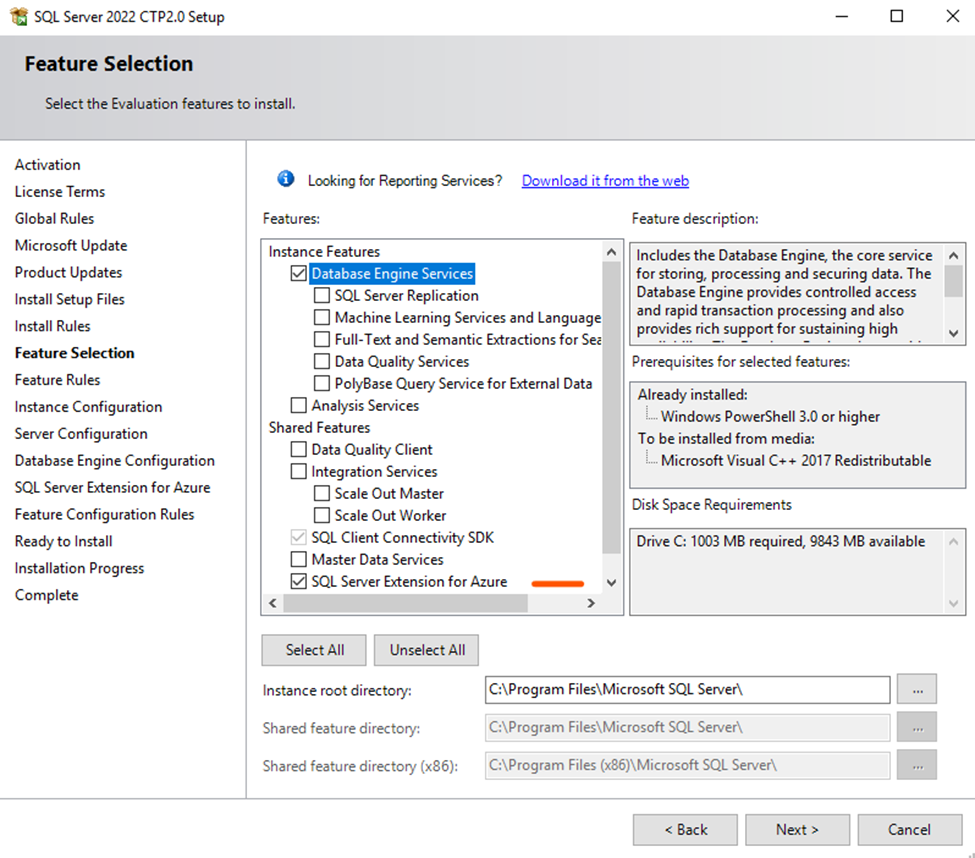The width and height of the screenshot is (975, 858).
Task: Click the Select All button
Action: [x=314, y=650]
